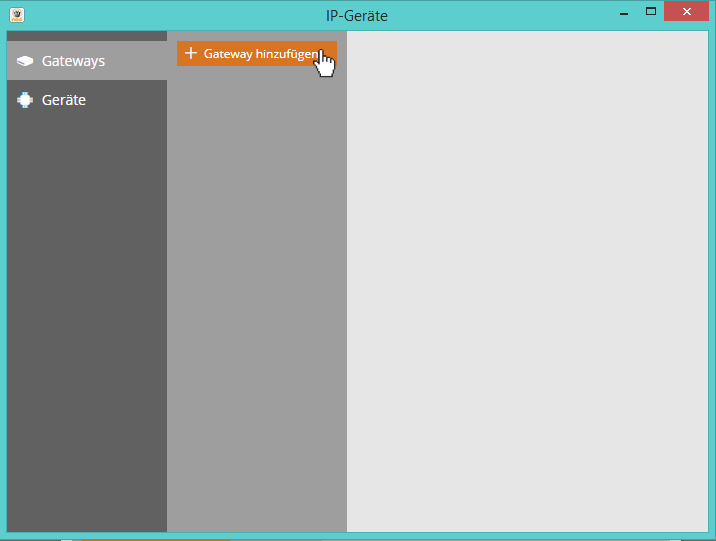Click empty dark sidebar area below Geräte
Viewport: 716px width, 541px height.
pyautogui.click(x=86, y=320)
